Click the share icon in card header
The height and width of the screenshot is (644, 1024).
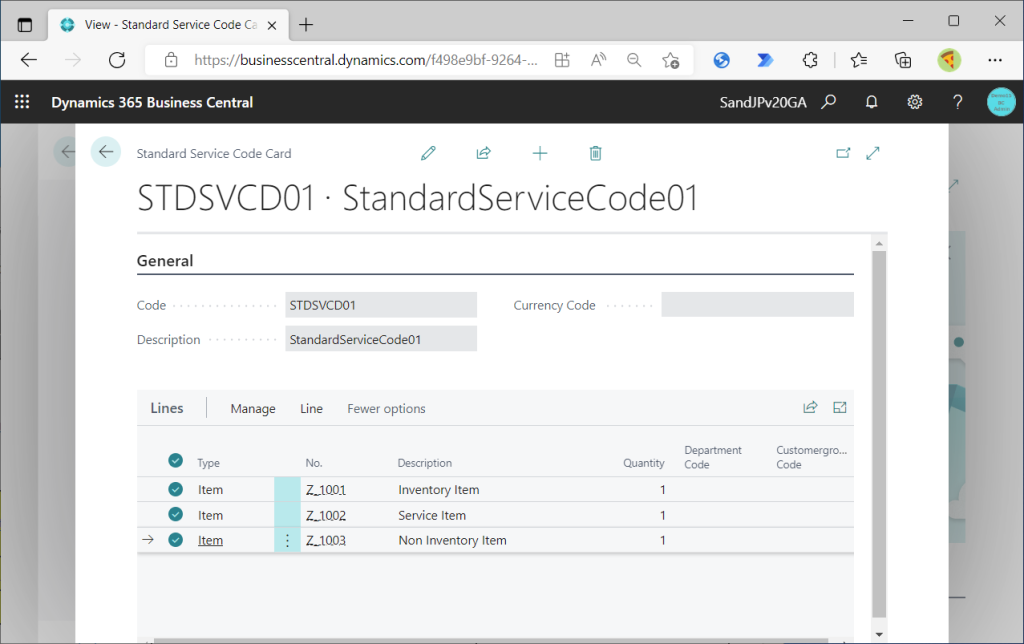pos(484,153)
